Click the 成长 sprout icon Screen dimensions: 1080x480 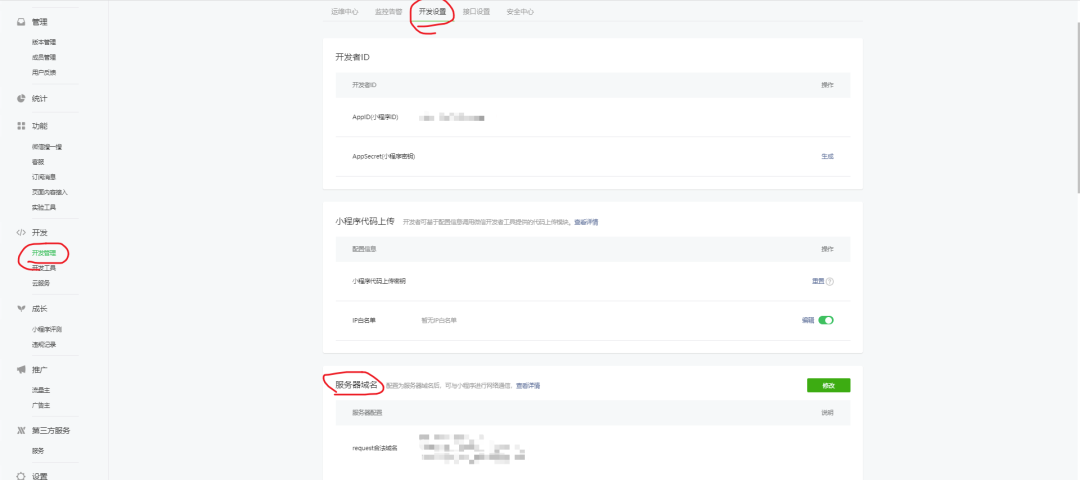[21, 309]
